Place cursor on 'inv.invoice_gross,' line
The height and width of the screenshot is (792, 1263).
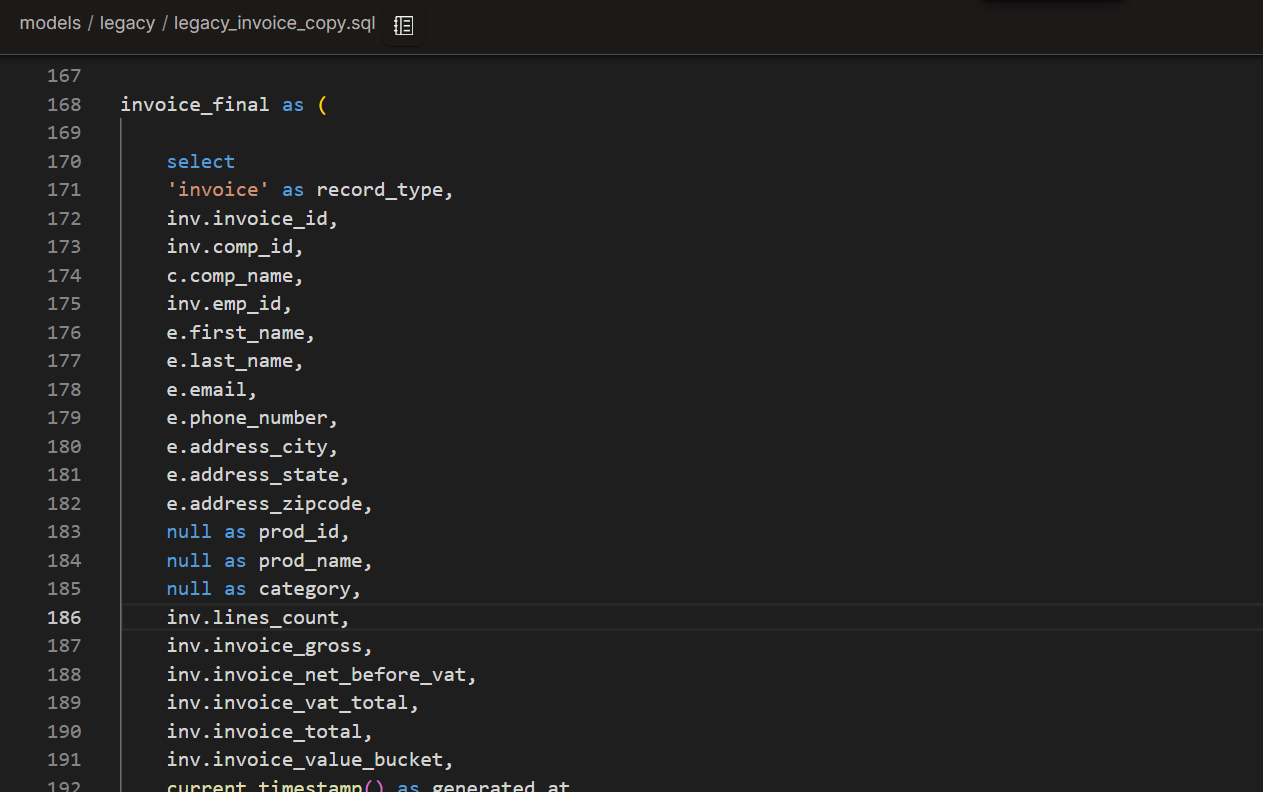tap(270, 646)
